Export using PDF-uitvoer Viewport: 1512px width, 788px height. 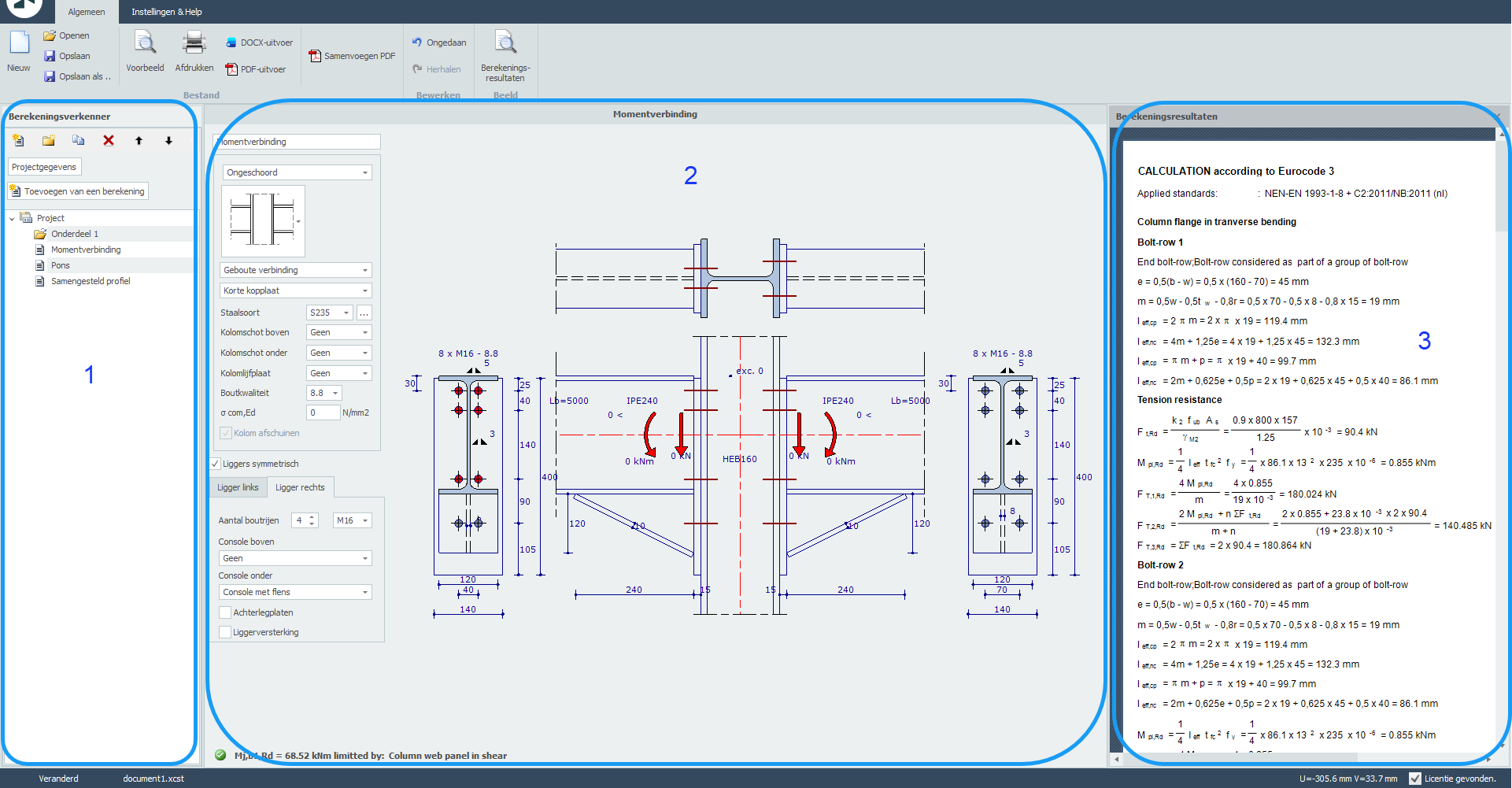point(255,69)
